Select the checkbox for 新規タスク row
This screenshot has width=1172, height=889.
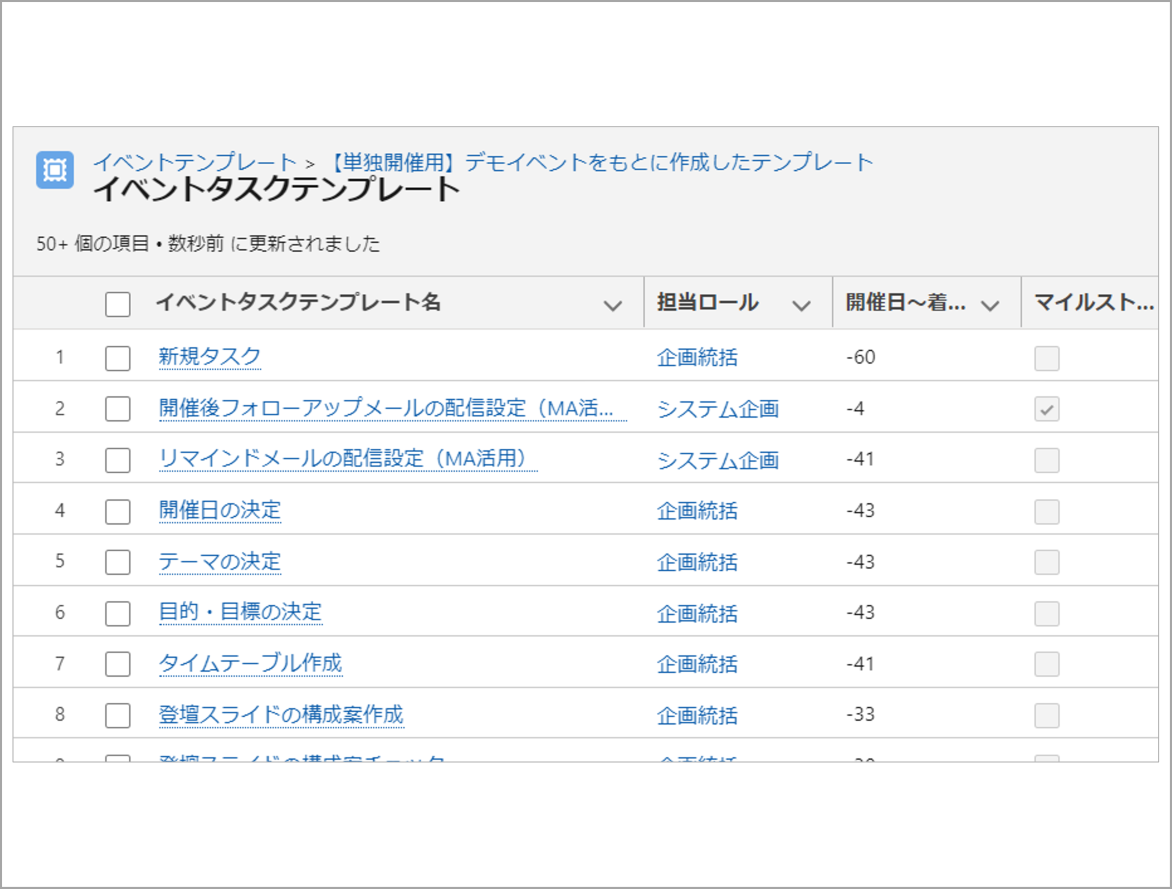118,358
